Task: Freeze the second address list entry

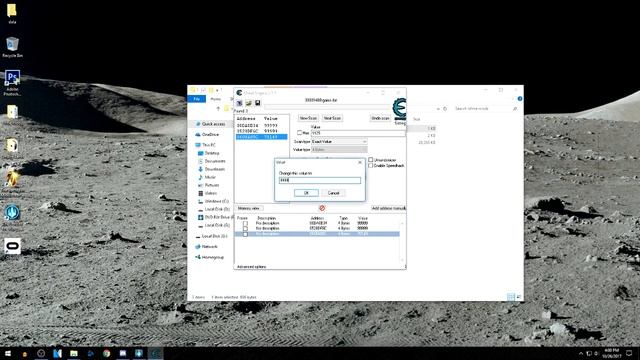Action: pos(245,229)
